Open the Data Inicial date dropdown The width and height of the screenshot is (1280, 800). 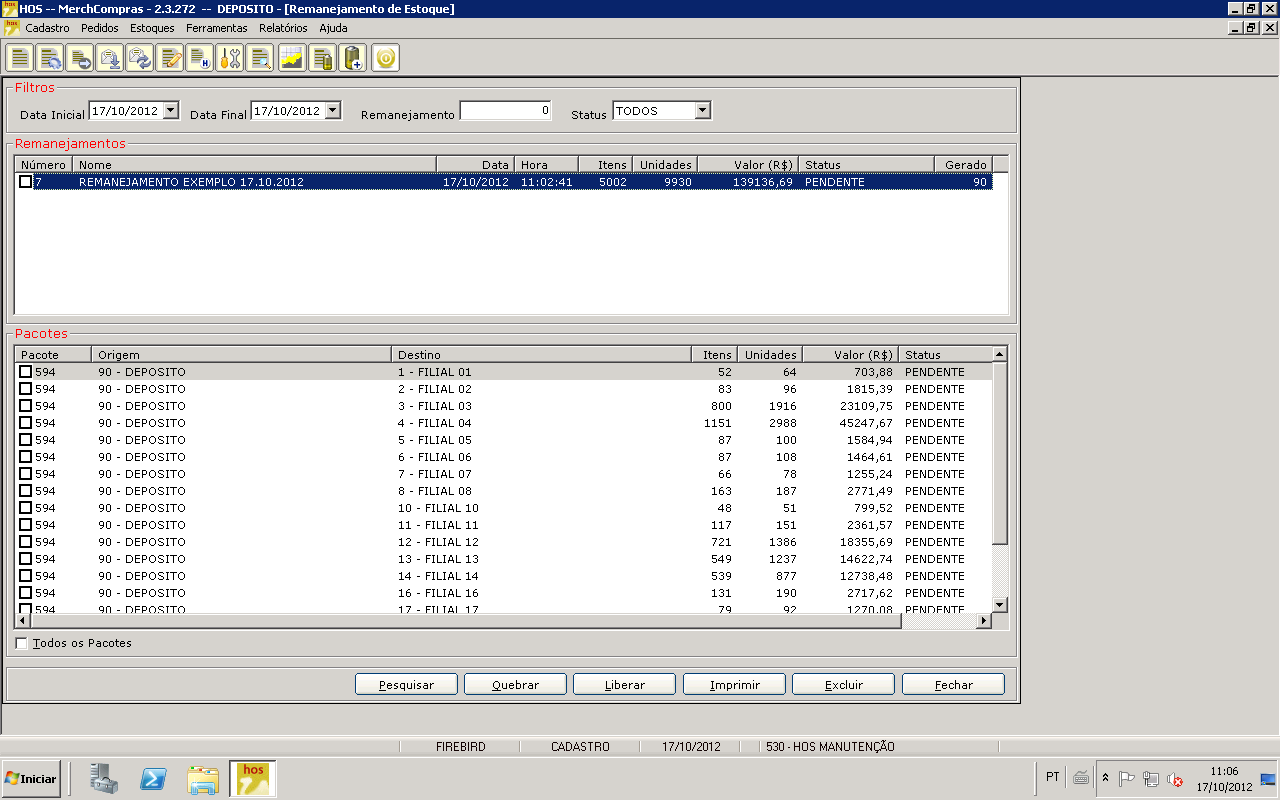[x=170, y=110]
